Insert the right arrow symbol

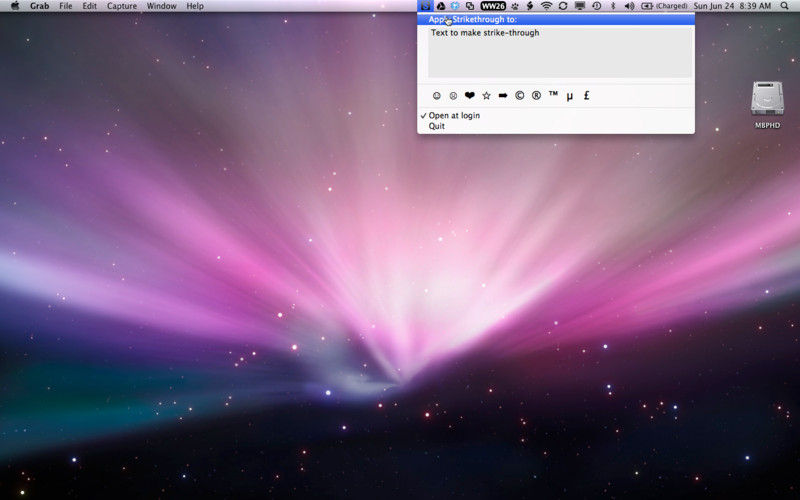click(503, 95)
